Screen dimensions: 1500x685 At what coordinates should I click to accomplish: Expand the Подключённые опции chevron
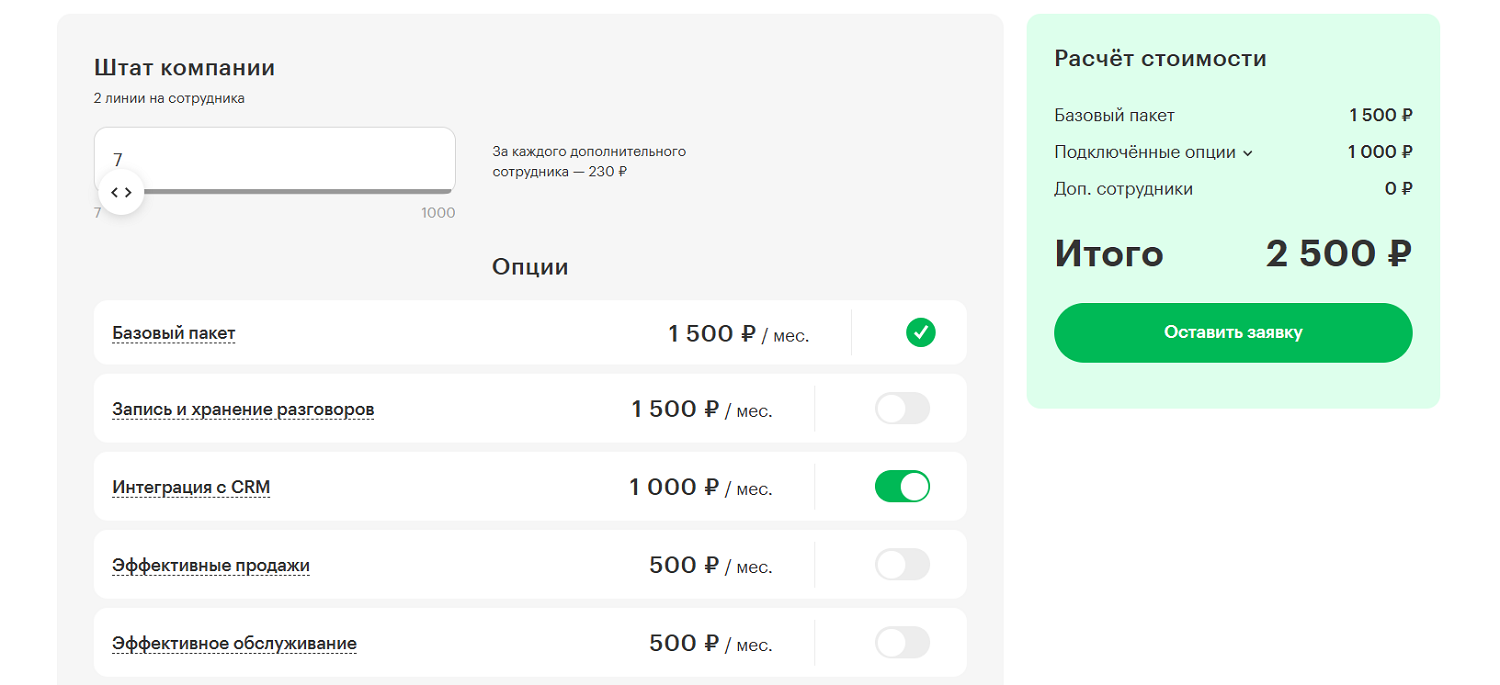(1247, 153)
